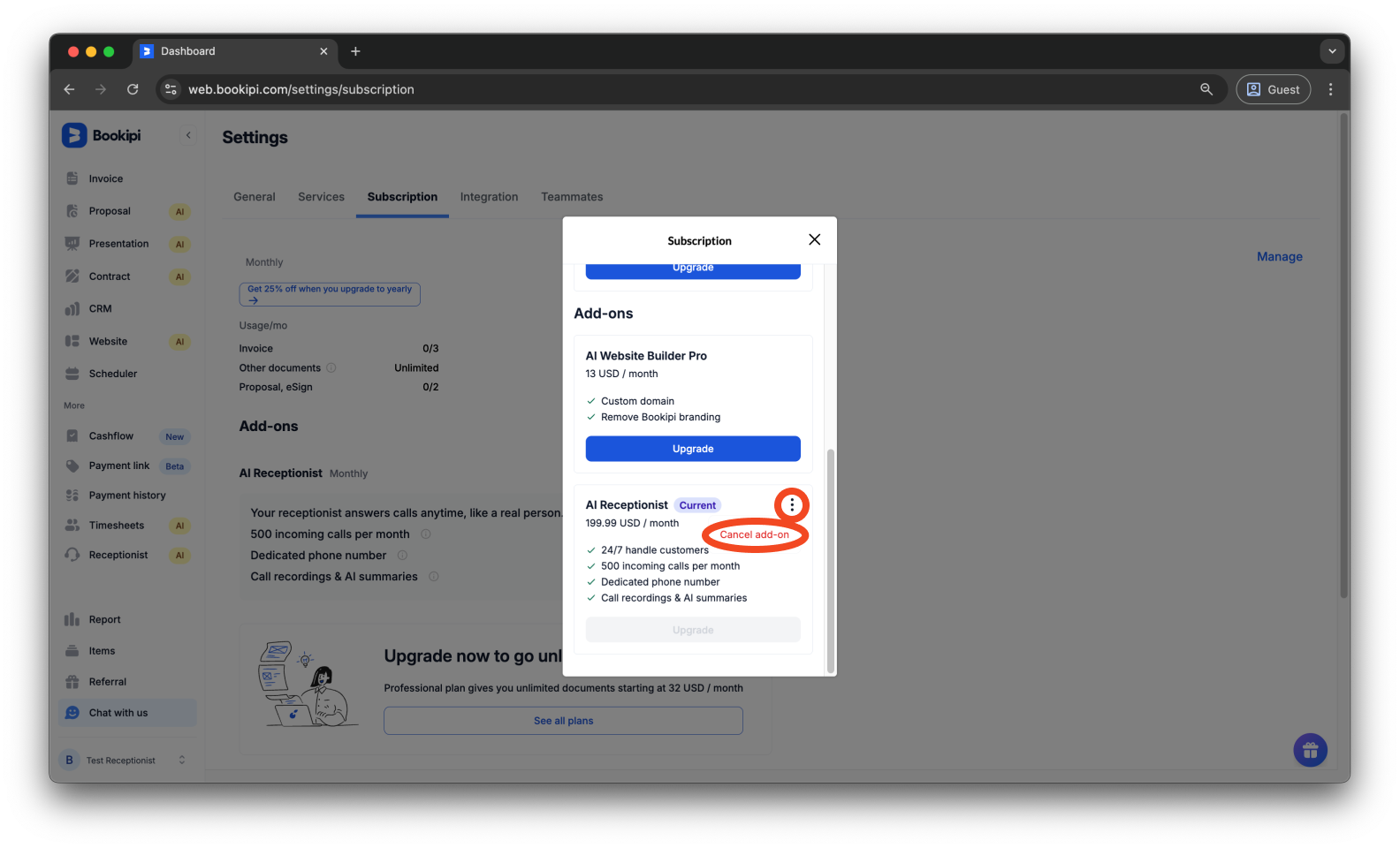Open AI Receptionist three-dot options menu

pos(792,505)
